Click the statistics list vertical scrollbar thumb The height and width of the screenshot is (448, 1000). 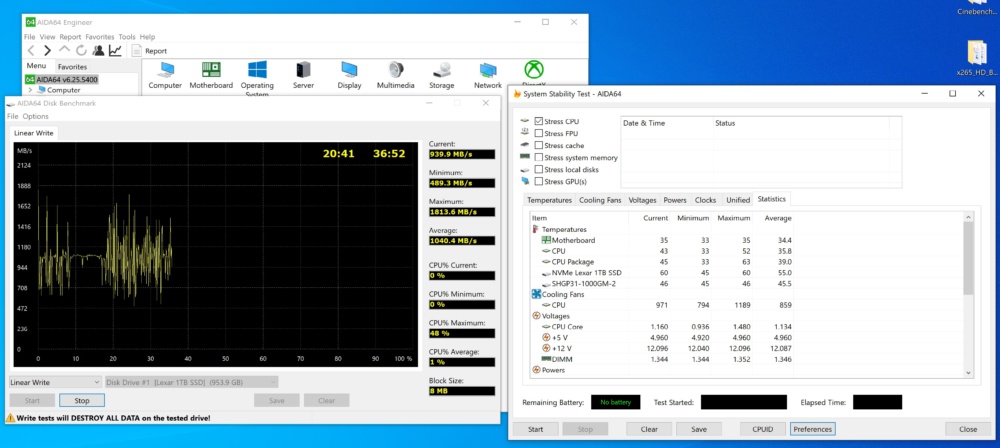(x=969, y=258)
